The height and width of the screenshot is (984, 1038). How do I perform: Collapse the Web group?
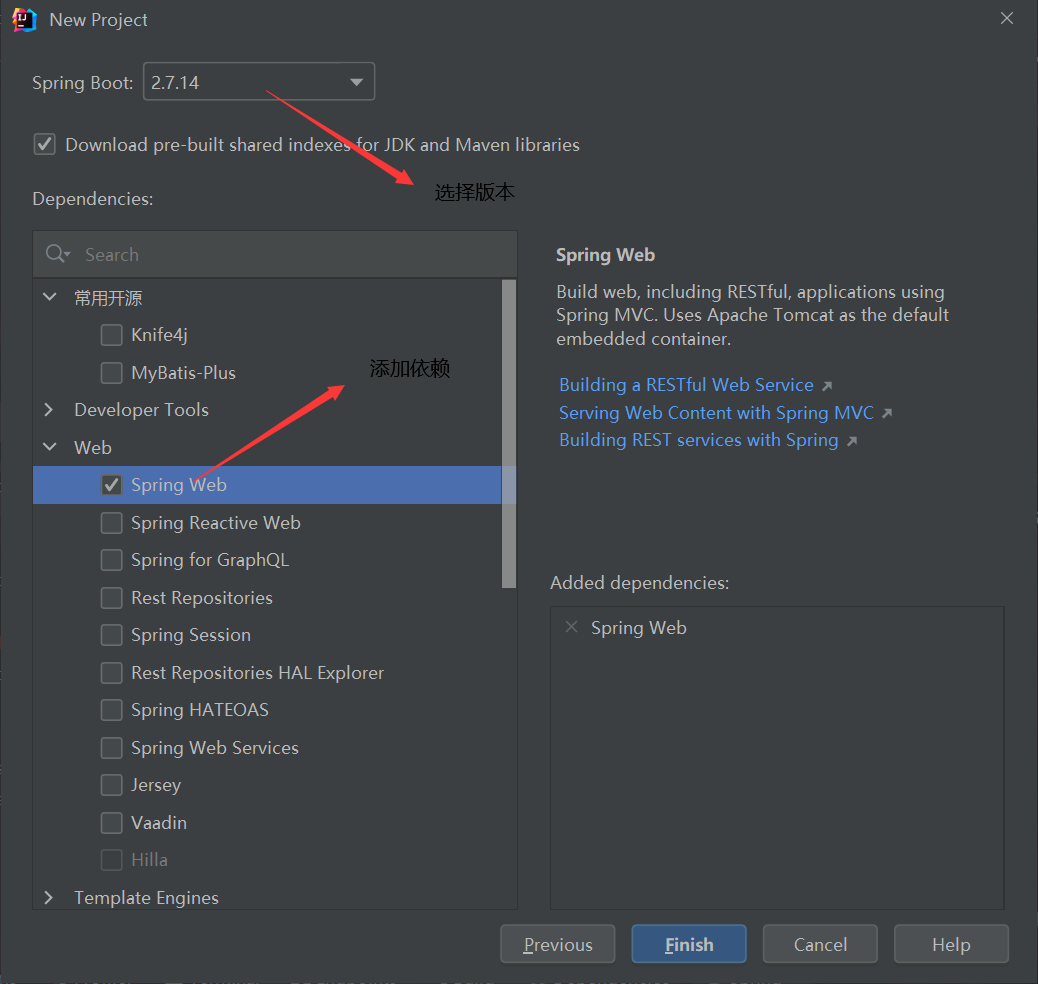[50, 446]
